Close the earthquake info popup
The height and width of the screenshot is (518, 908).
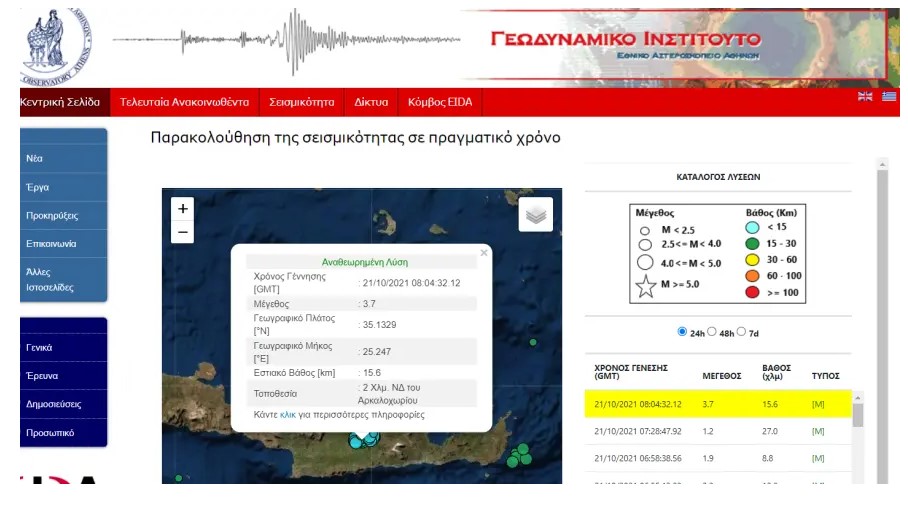484,253
